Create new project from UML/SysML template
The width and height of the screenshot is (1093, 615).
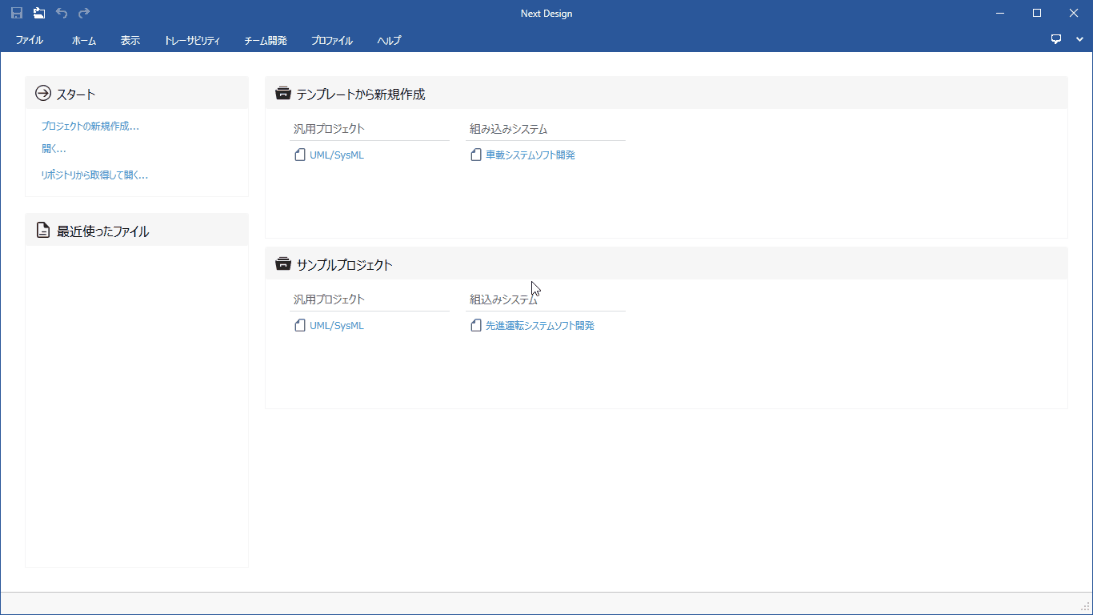tap(337, 155)
